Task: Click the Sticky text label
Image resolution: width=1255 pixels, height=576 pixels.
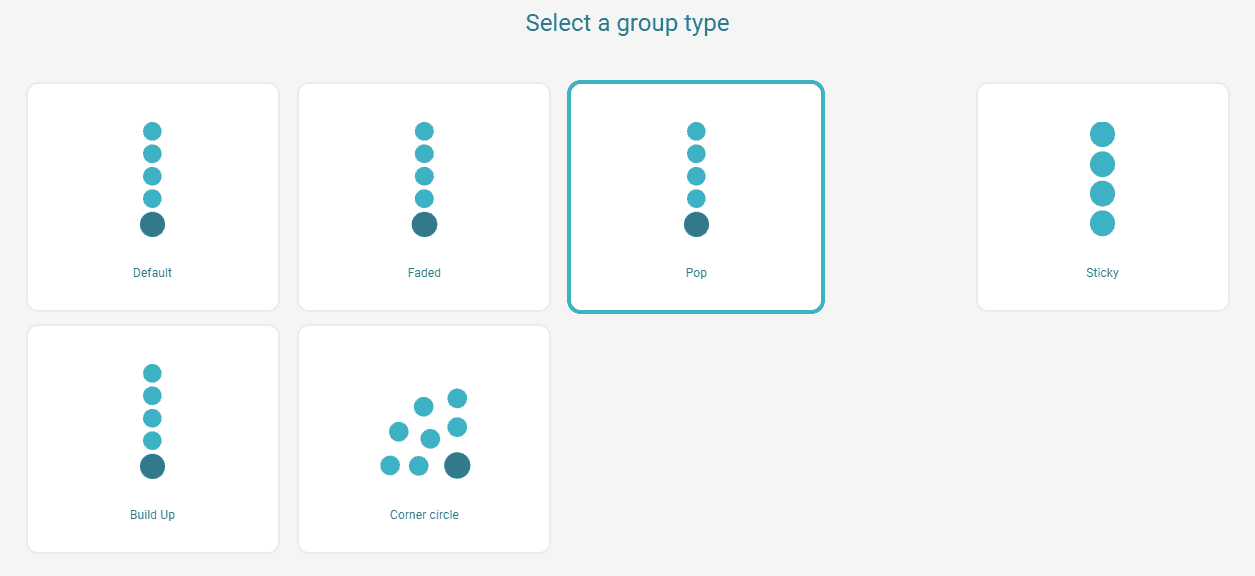Action: coord(1102,272)
